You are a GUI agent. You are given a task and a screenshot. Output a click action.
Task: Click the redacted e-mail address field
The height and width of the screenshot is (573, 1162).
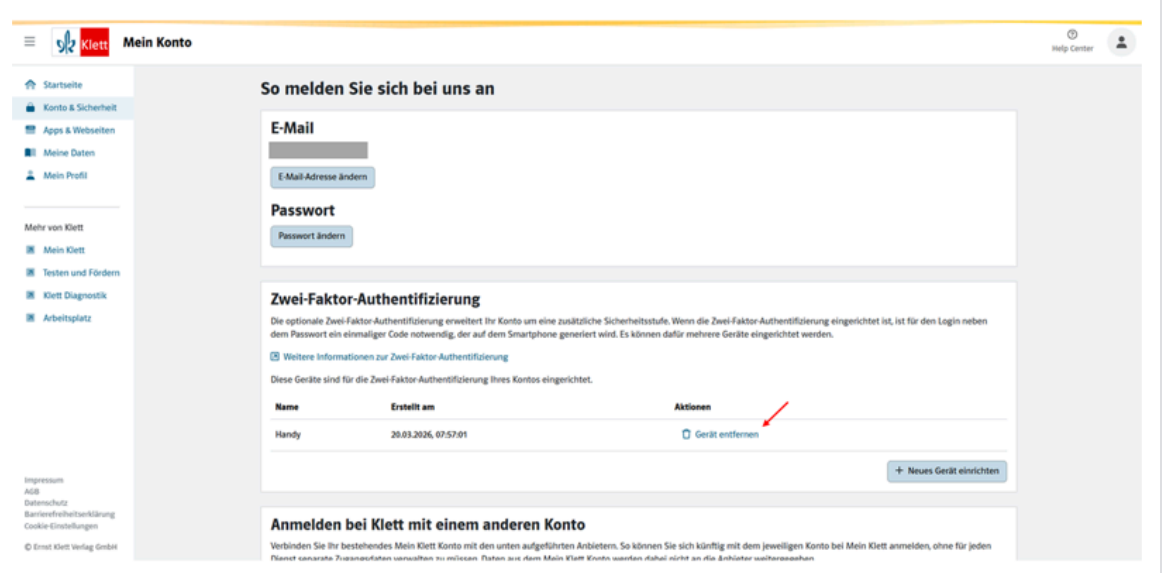tap(318, 150)
